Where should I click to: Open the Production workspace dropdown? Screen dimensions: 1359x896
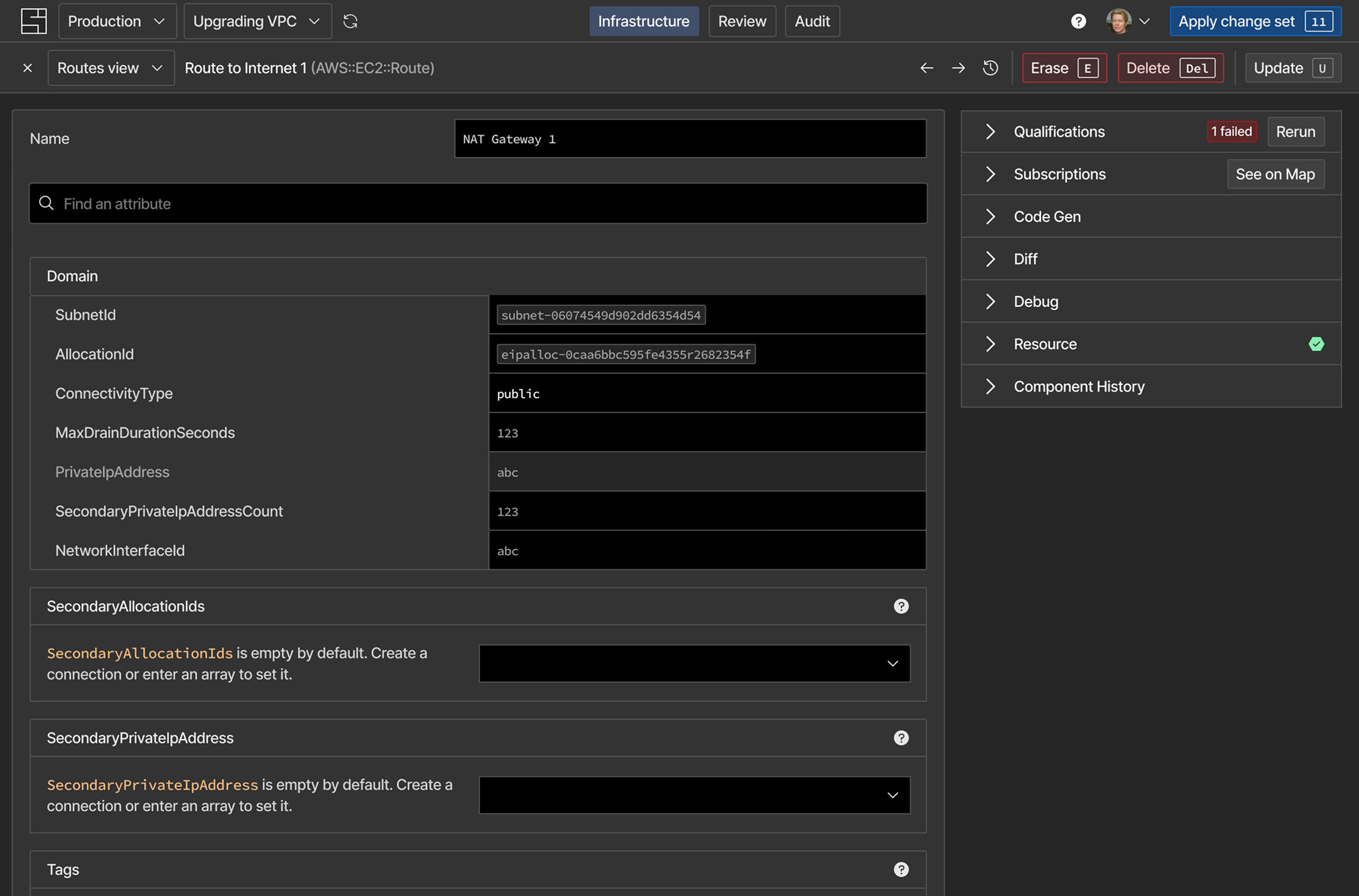(117, 21)
